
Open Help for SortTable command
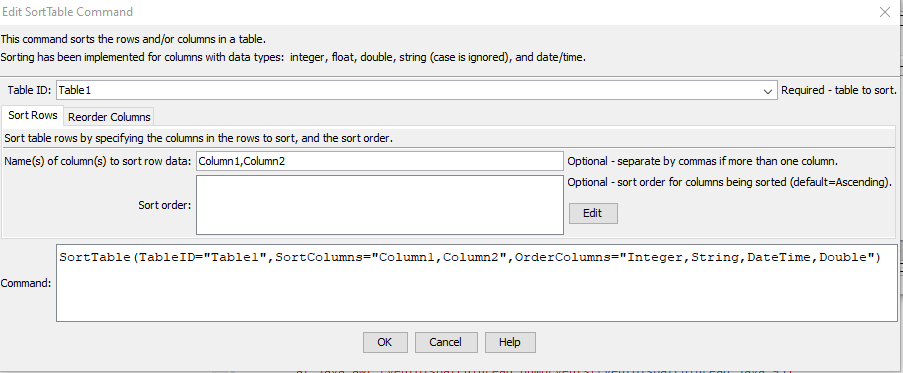(x=510, y=342)
